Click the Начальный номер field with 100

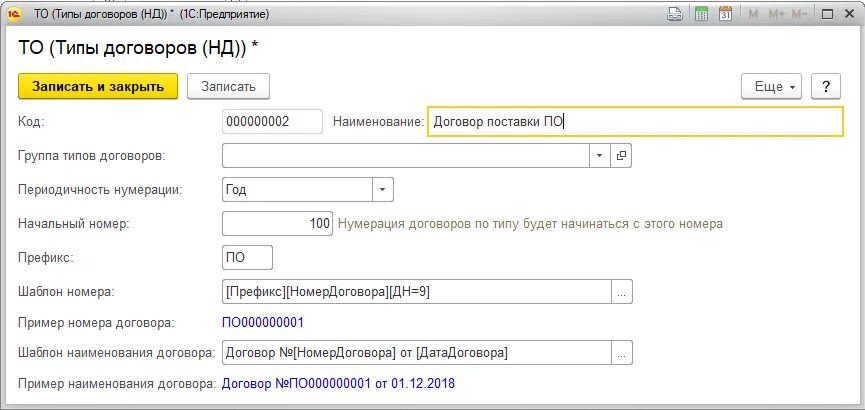click(x=277, y=224)
